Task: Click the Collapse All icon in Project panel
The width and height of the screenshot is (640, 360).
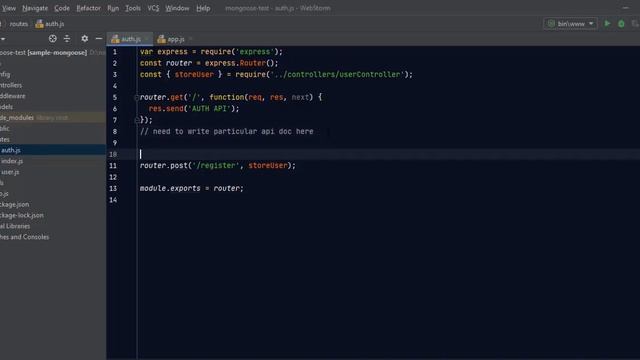Action: tap(67, 39)
